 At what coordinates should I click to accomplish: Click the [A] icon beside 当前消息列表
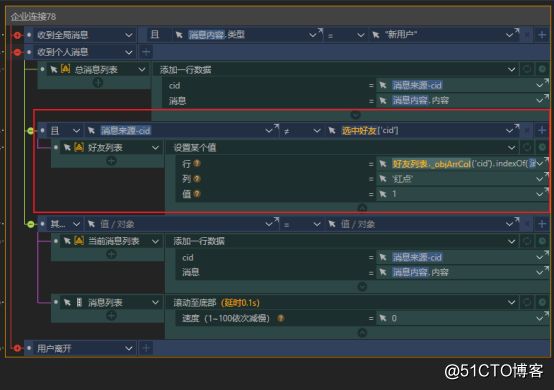click(79, 241)
